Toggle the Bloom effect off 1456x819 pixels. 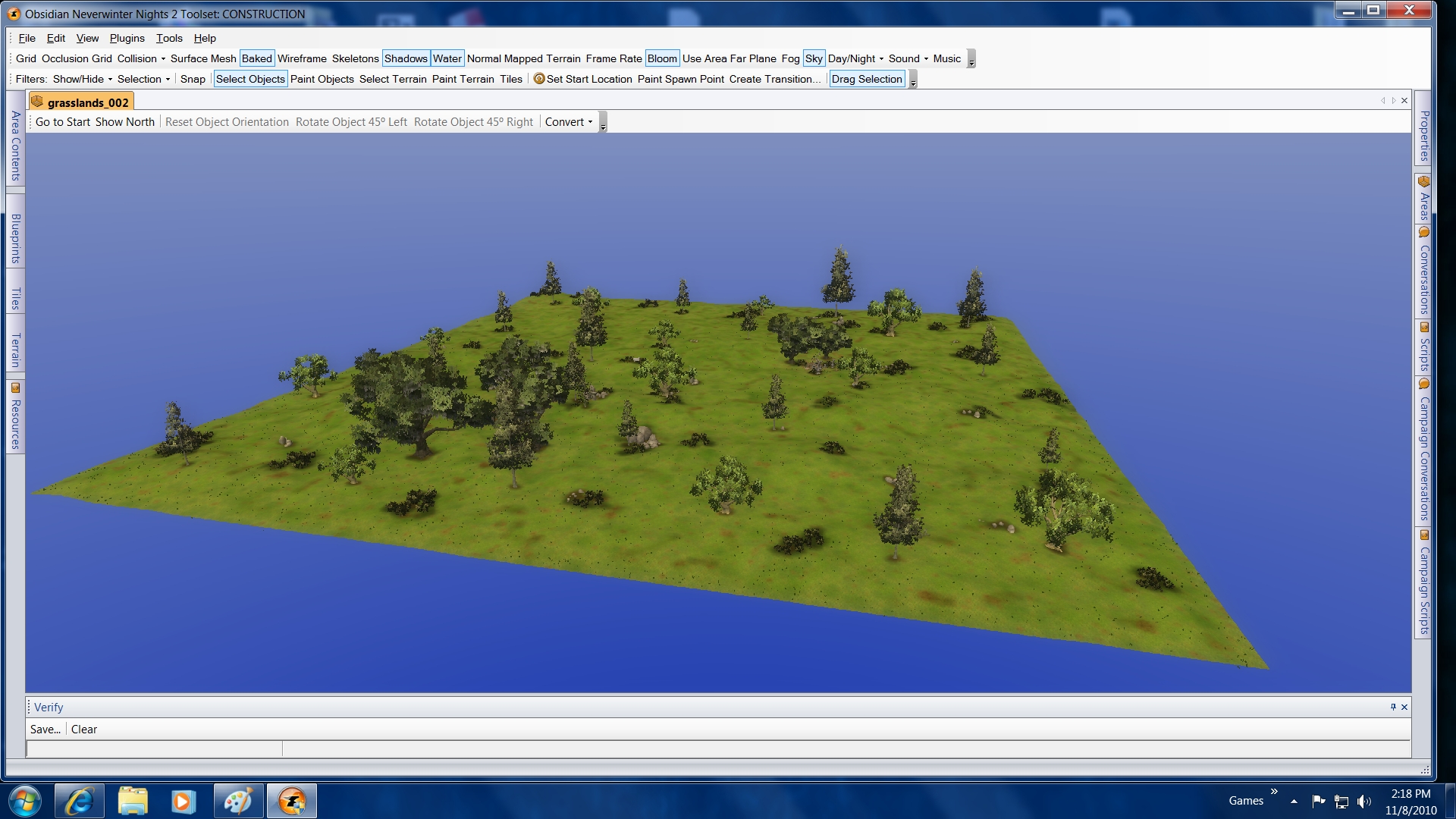point(661,58)
